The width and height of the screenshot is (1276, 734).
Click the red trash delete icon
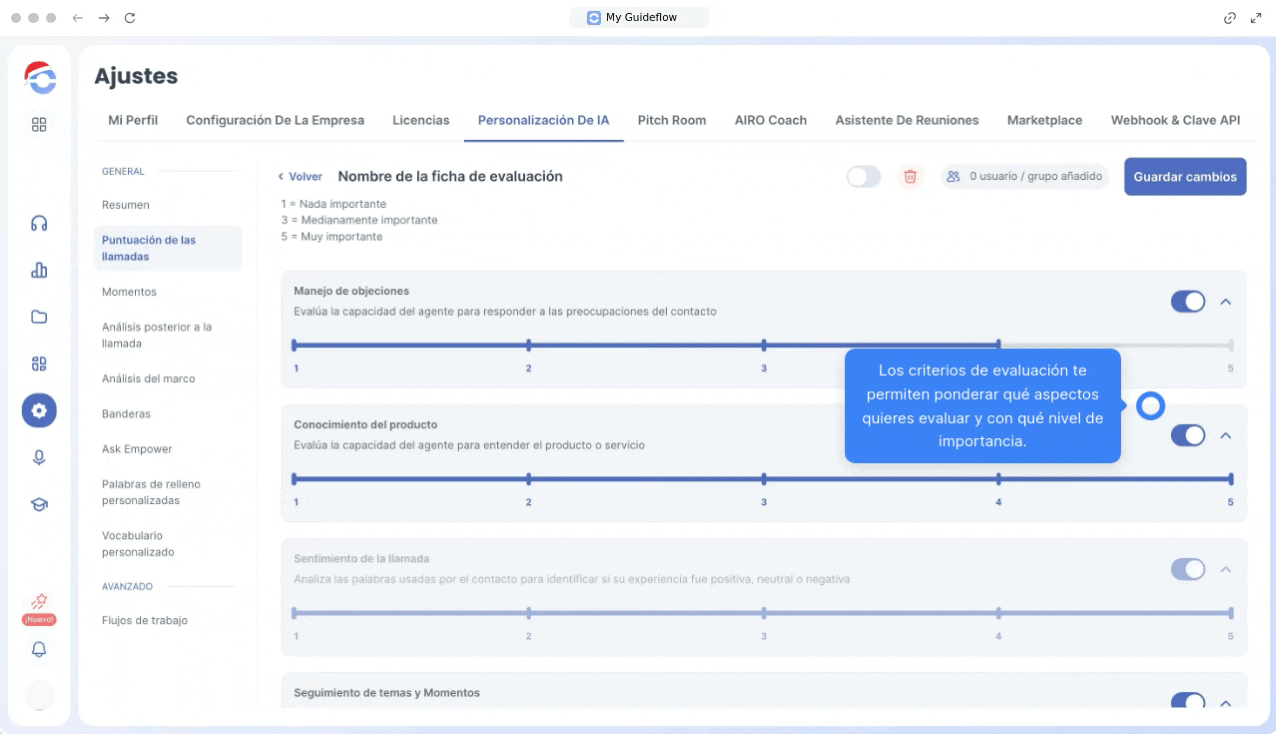pos(910,177)
